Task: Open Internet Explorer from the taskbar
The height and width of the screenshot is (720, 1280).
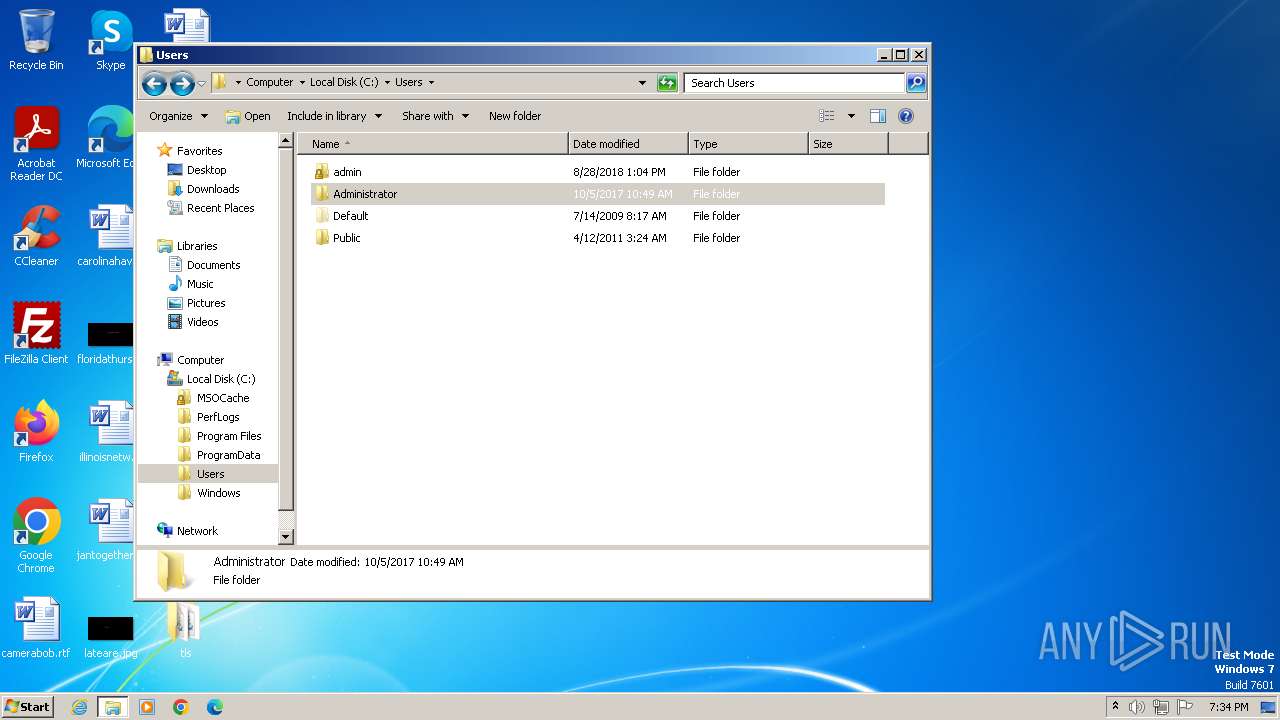Action: [79, 707]
